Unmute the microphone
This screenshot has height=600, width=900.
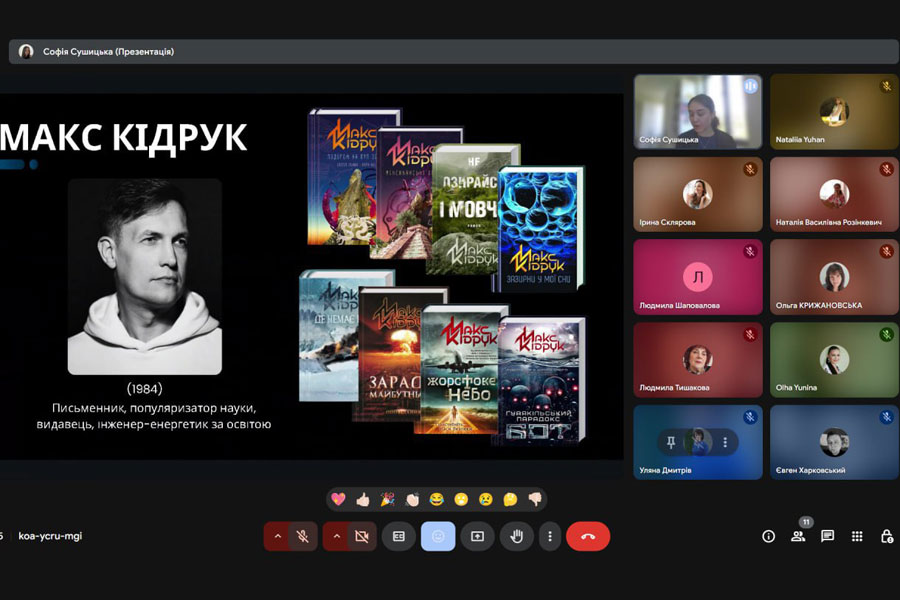pyautogui.click(x=303, y=536)
